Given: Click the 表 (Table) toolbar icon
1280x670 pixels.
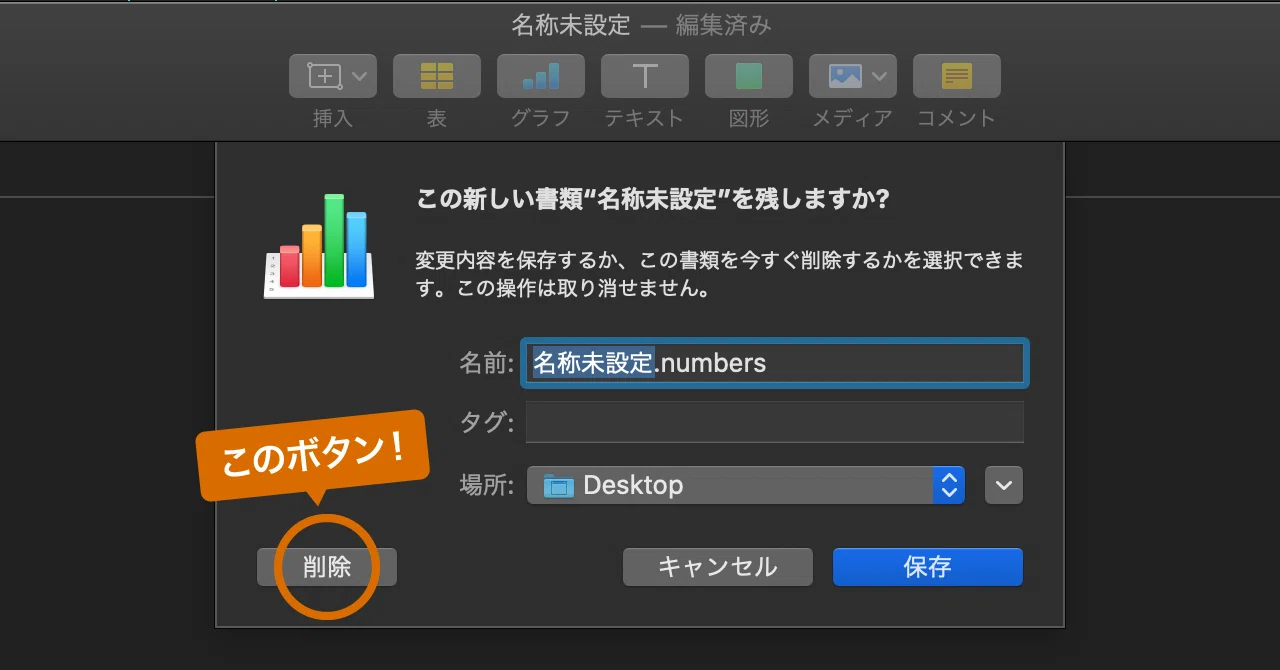Looking at the screenshot, I should 437,76.
